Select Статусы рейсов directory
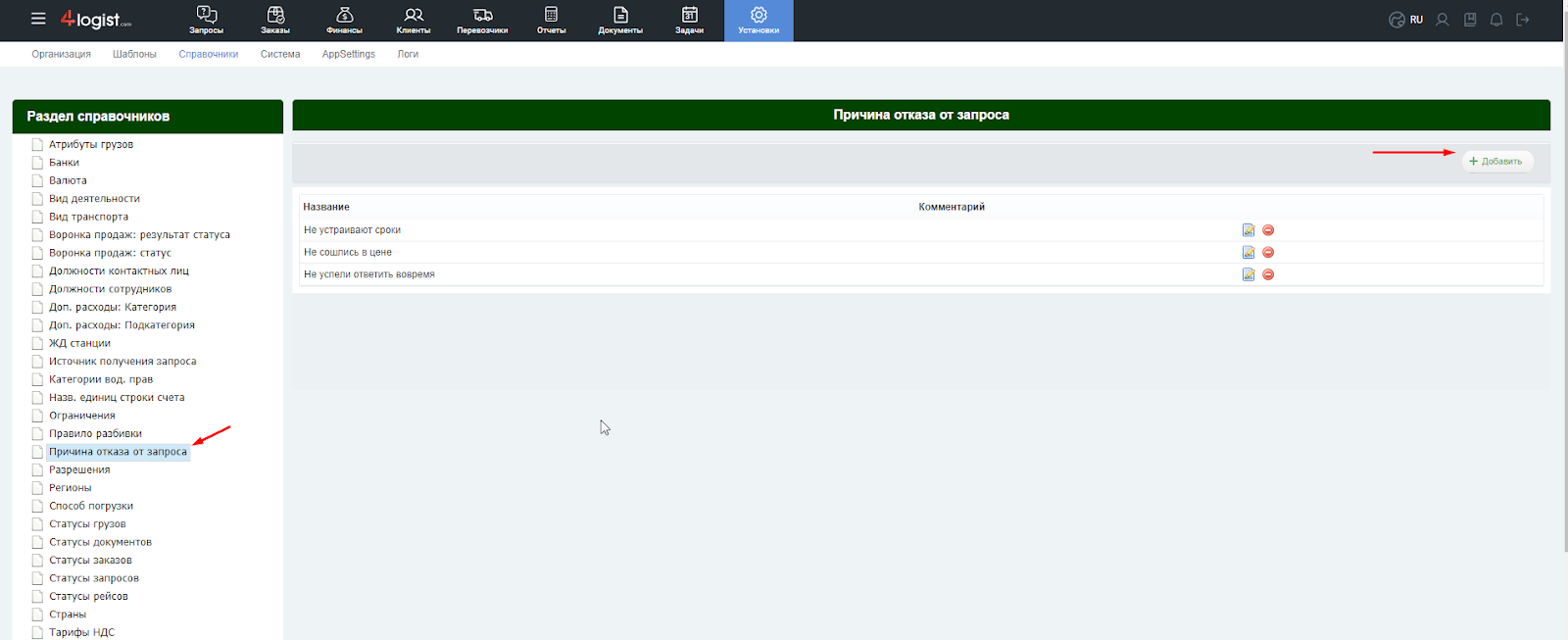 click(x=88, y=597)
